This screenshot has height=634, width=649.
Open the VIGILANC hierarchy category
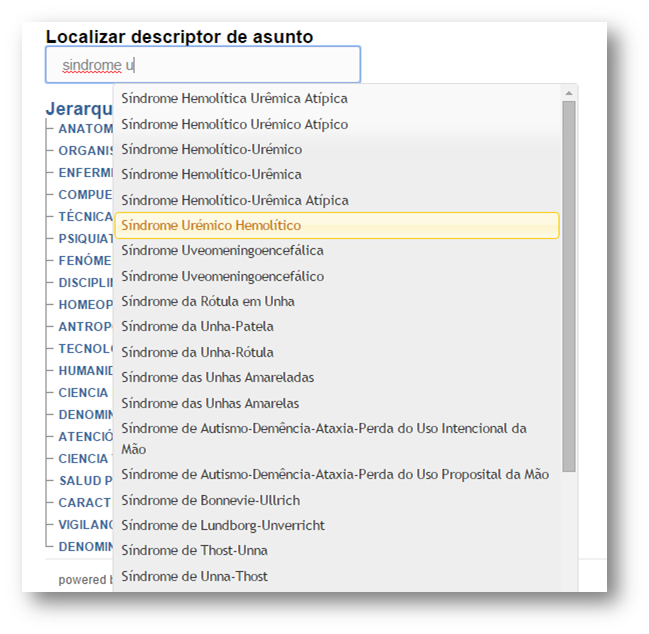pos(86,525)
